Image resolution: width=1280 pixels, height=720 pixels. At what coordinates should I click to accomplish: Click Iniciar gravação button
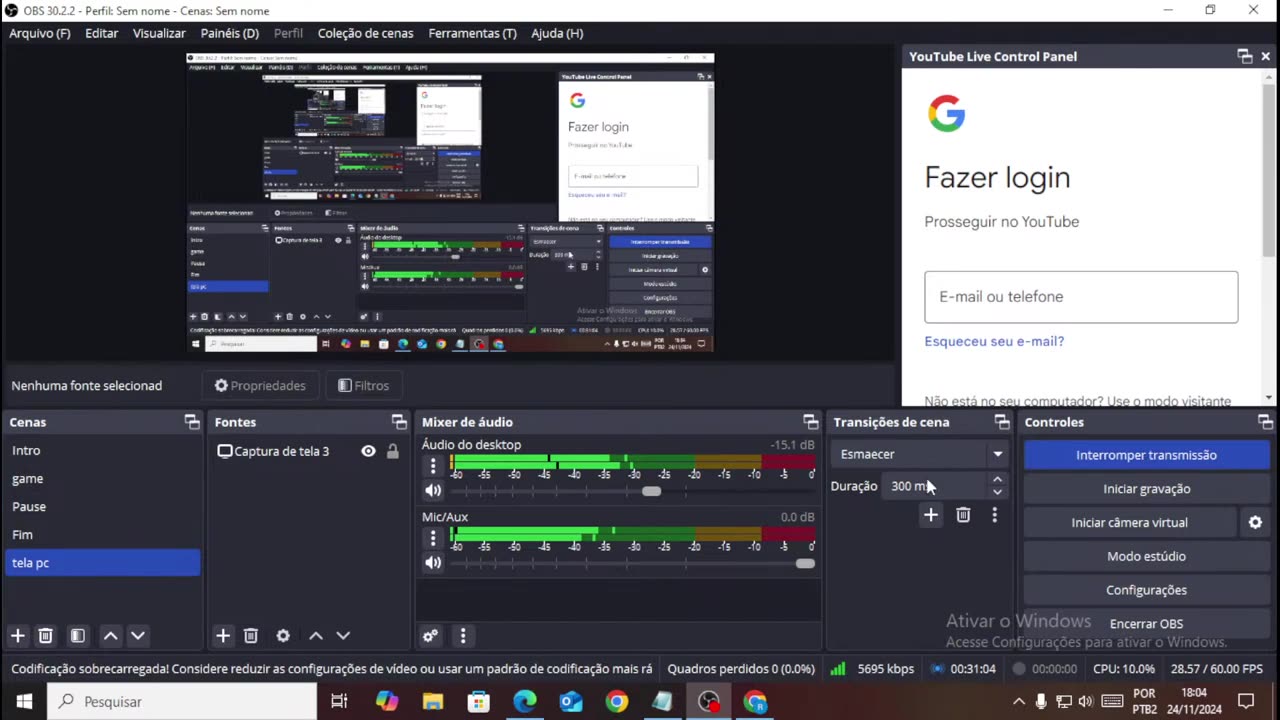1146,489
